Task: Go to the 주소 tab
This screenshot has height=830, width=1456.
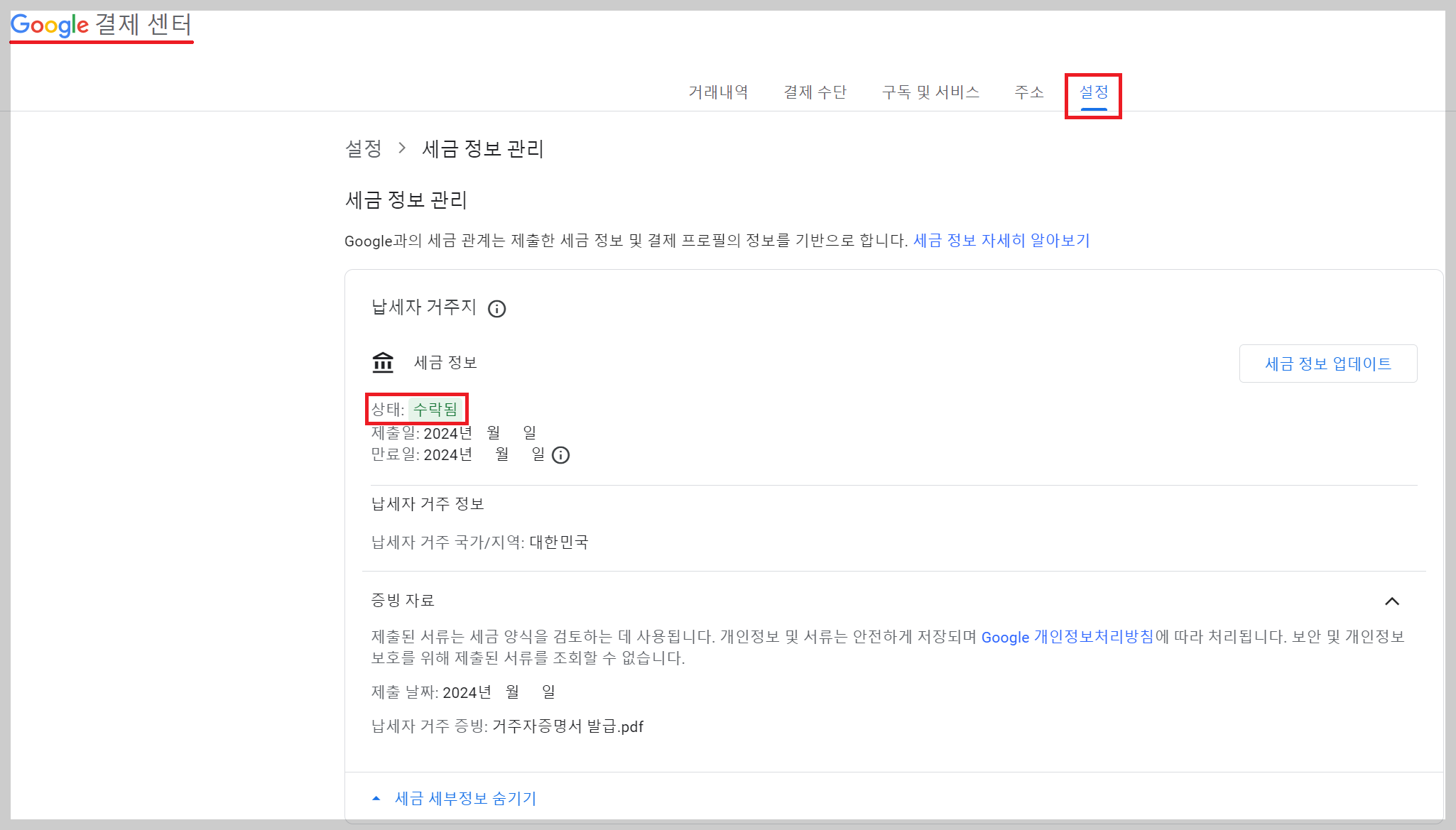Action: tap(1029, 92)
